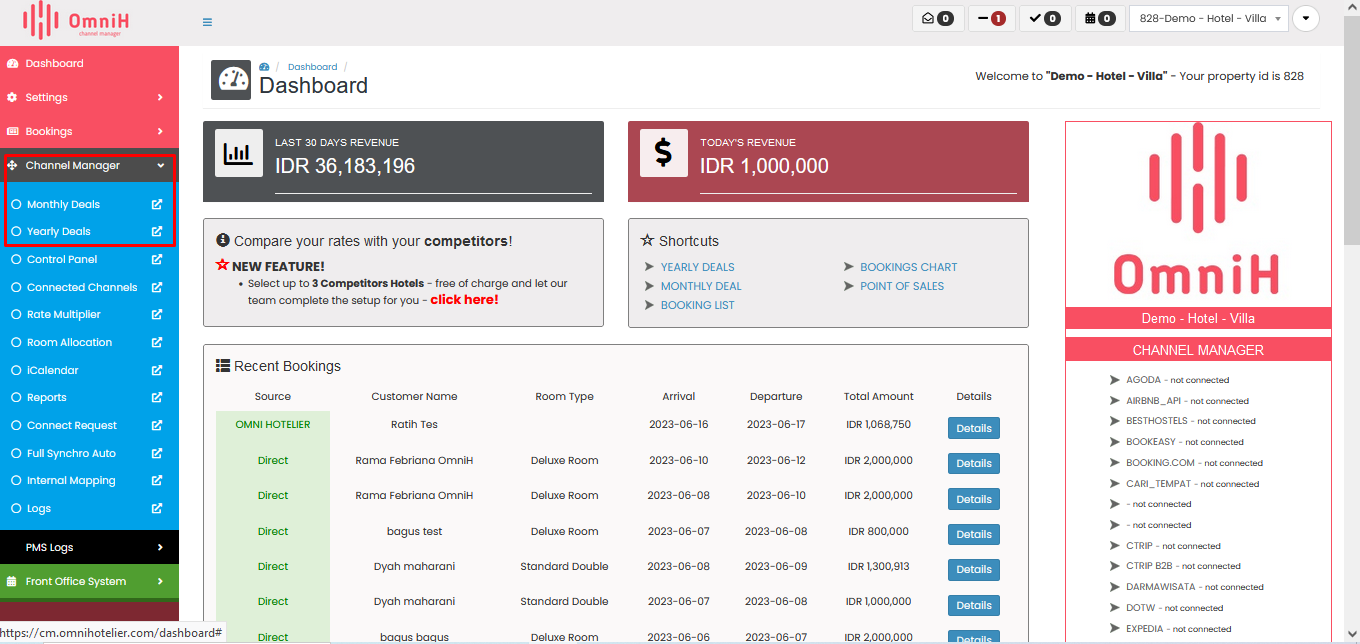Click external-link icon beside Rate Multiplier
This screenshot has width=1360, height=644.
157,314
